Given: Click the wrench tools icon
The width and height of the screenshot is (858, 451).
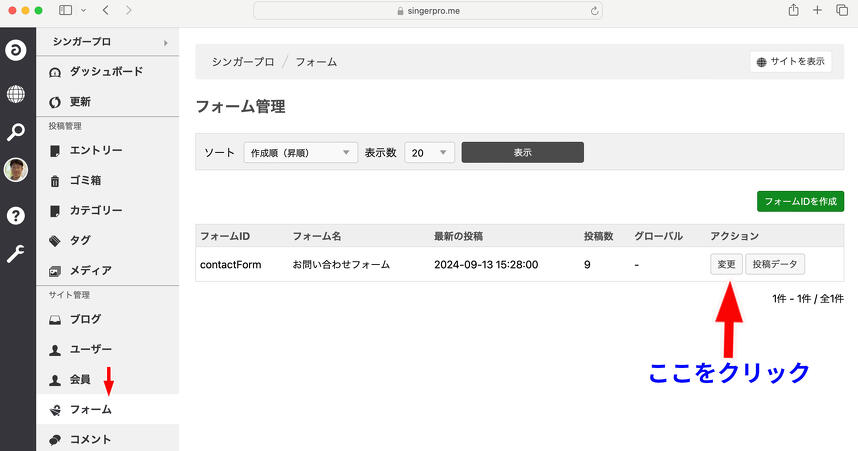Looking at the screenshot, I should coord(16,254).
